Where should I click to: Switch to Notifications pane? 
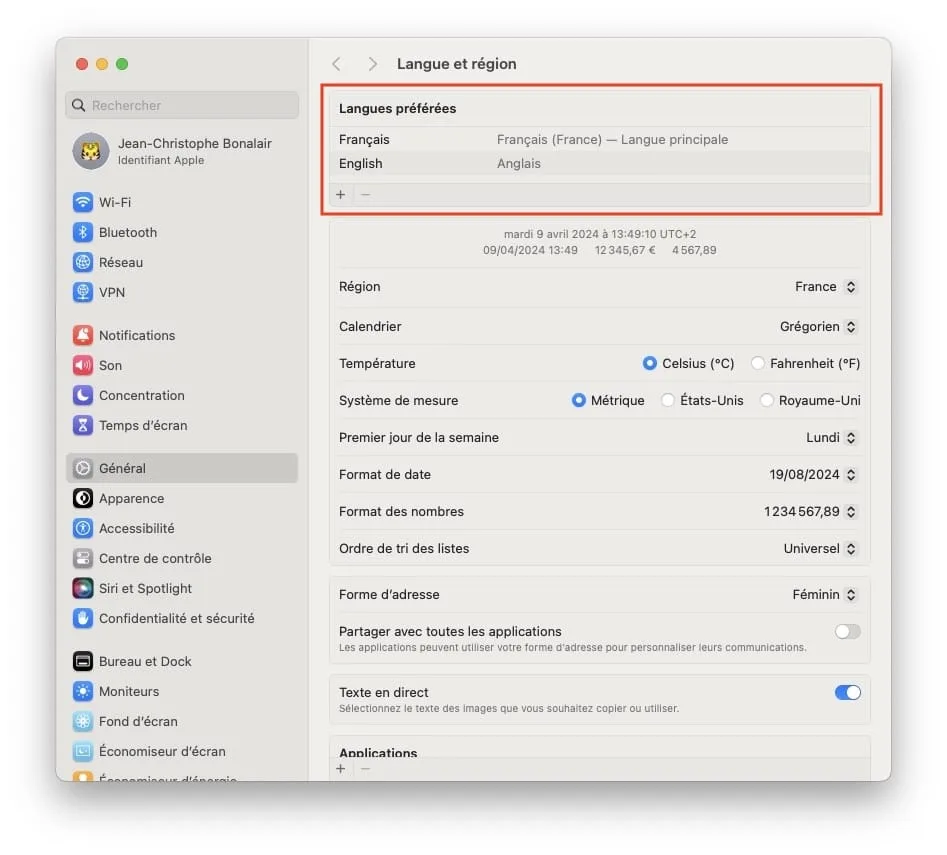(x=182, y=335)
